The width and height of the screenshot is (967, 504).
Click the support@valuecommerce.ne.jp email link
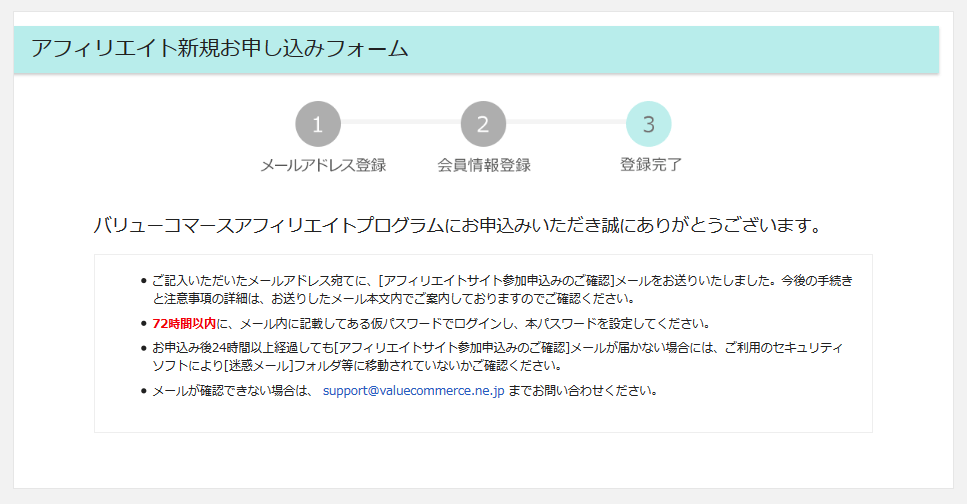coord(413,390)
